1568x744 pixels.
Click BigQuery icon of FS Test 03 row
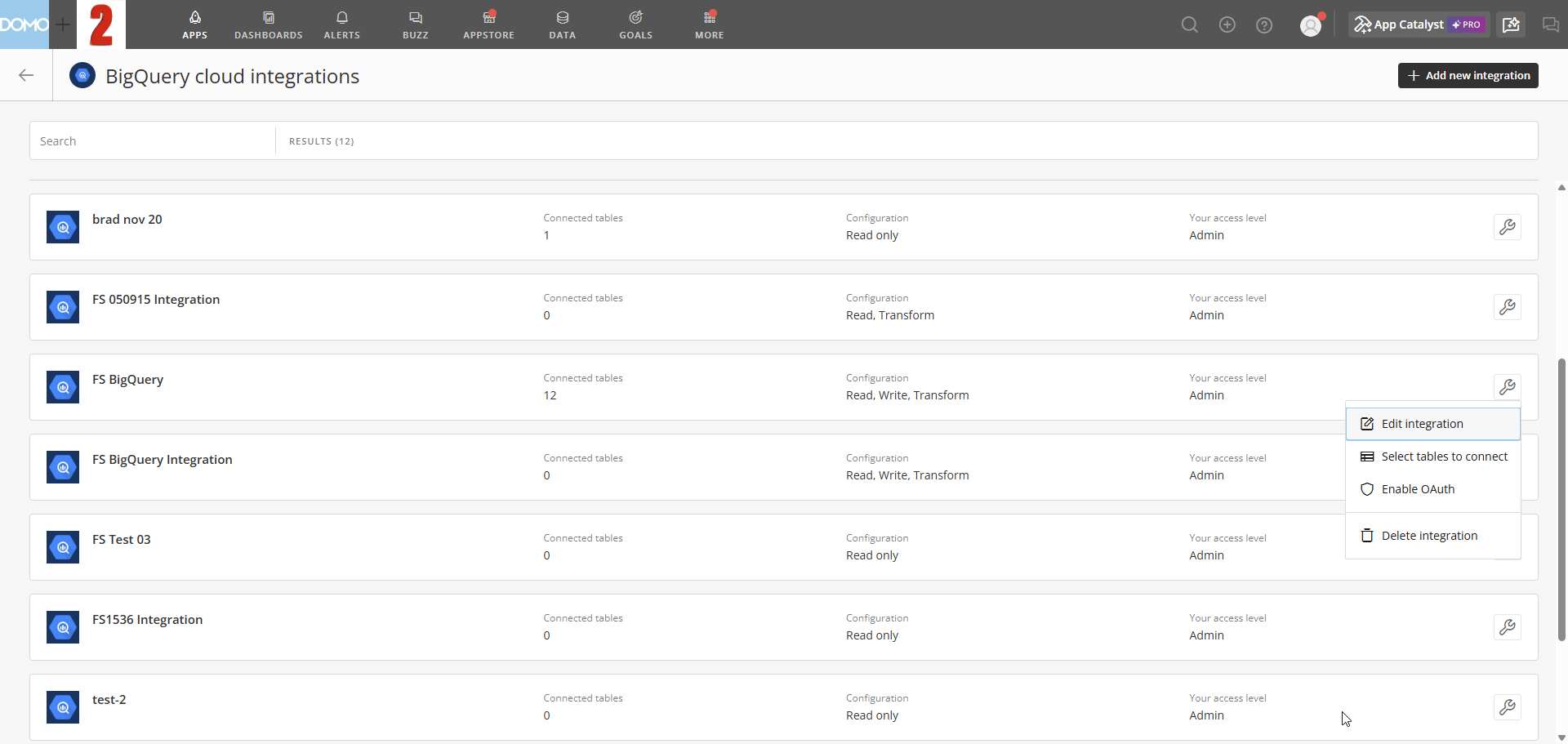click(63, 547)
